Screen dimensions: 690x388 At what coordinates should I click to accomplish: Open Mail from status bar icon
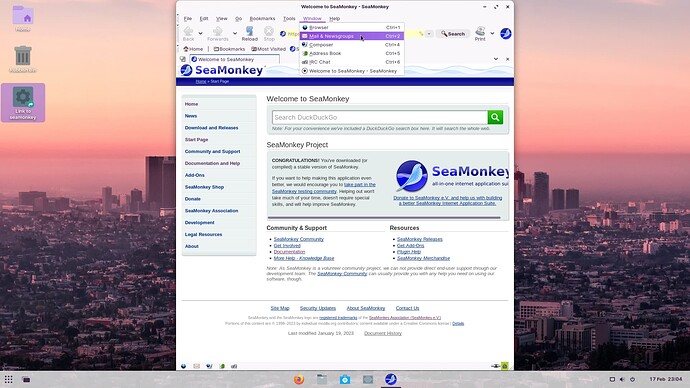(196, 366)
